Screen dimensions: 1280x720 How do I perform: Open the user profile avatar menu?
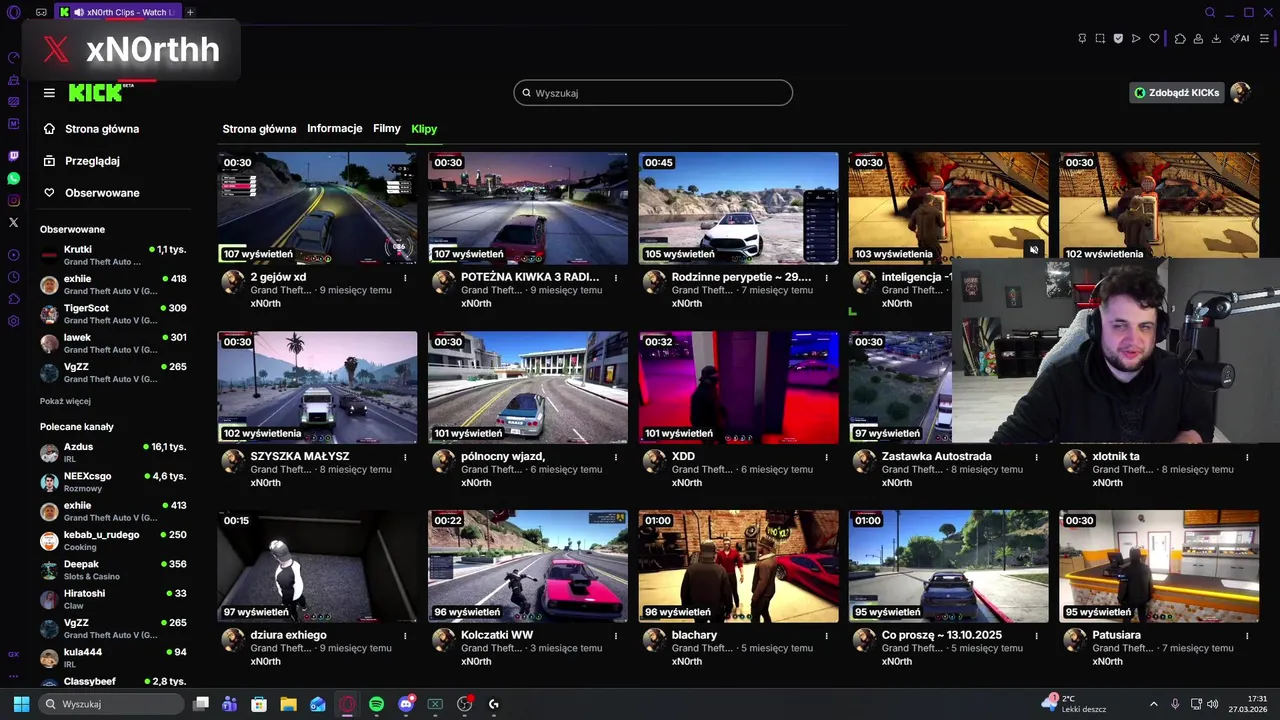(x=1241, y=93)
